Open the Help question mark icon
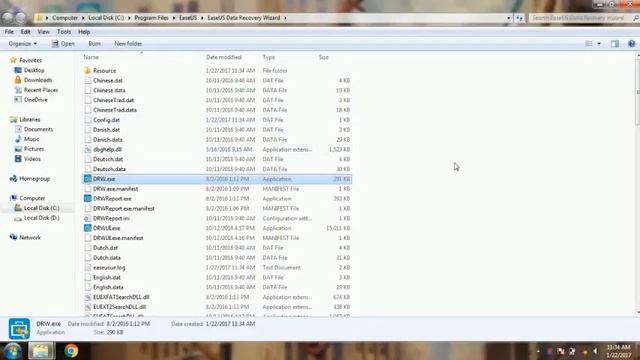Image resolution: width=640 pixels, height=360 pixels. pos(631,44)
